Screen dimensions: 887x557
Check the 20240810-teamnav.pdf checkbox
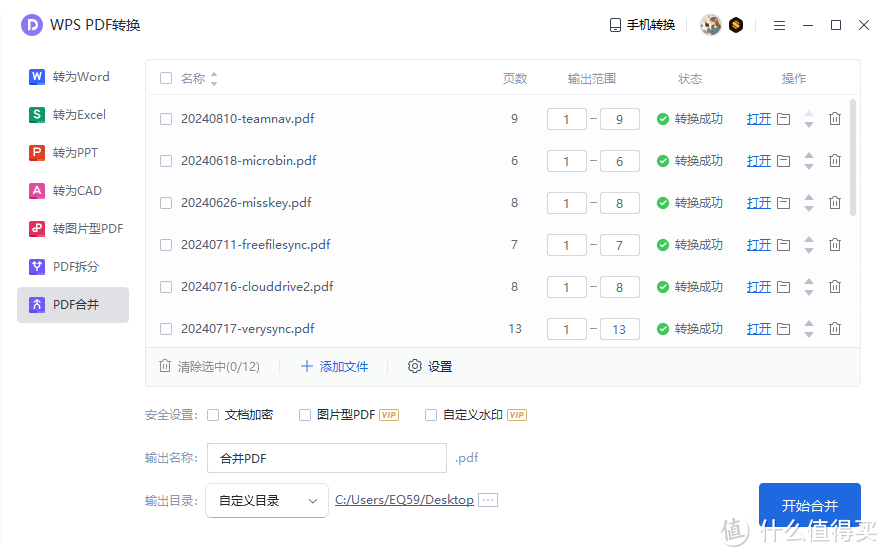[166, 119]
